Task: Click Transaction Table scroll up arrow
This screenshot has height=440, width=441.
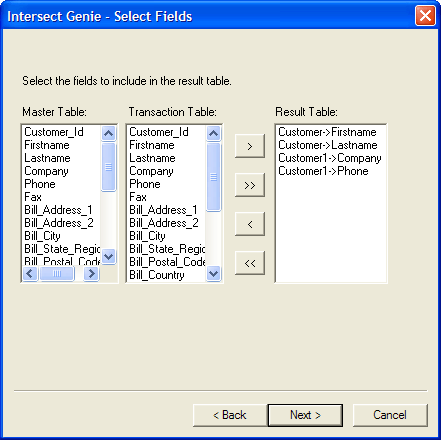Action: click(214, 133)
